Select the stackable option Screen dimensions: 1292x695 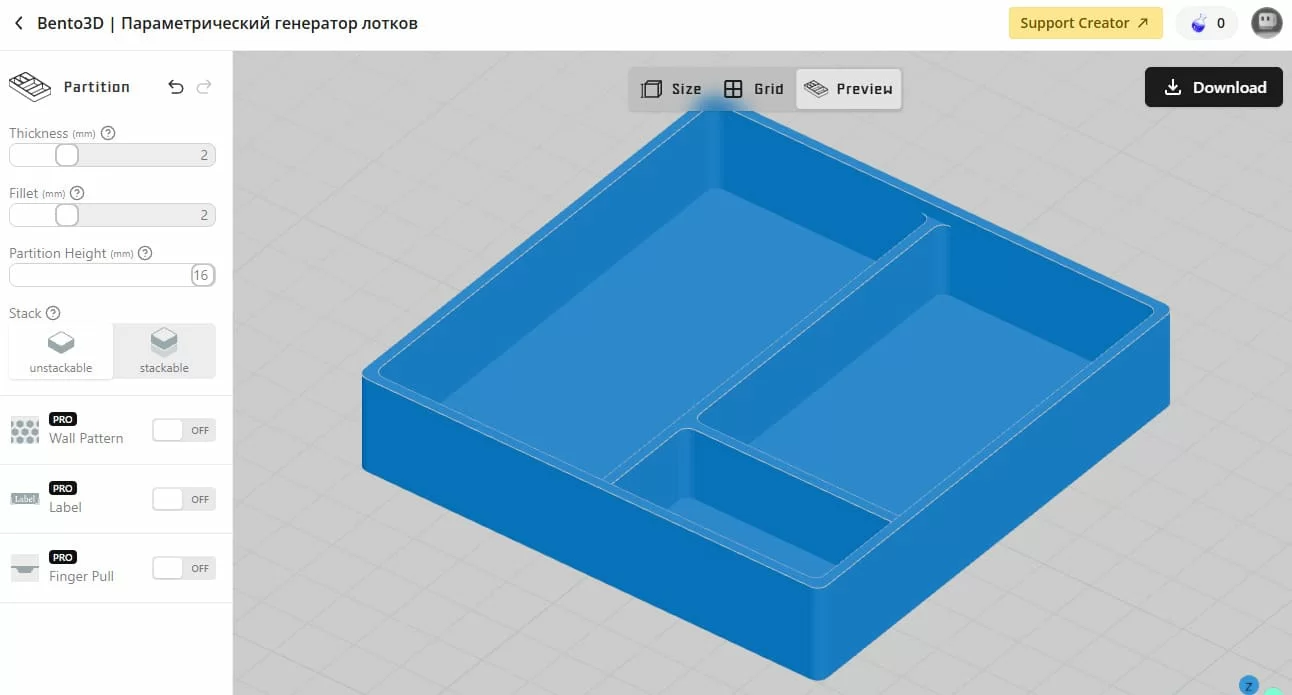164,351
